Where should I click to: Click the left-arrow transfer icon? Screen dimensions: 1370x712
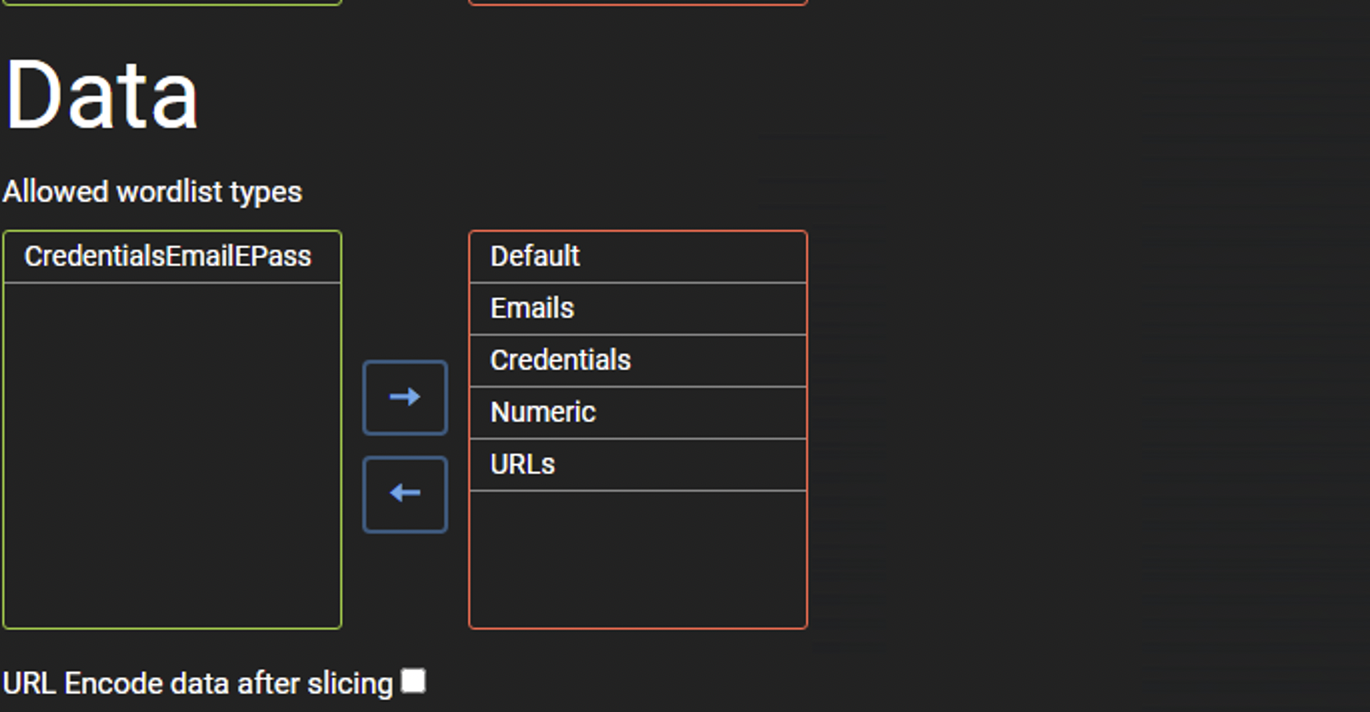(404, 494)
